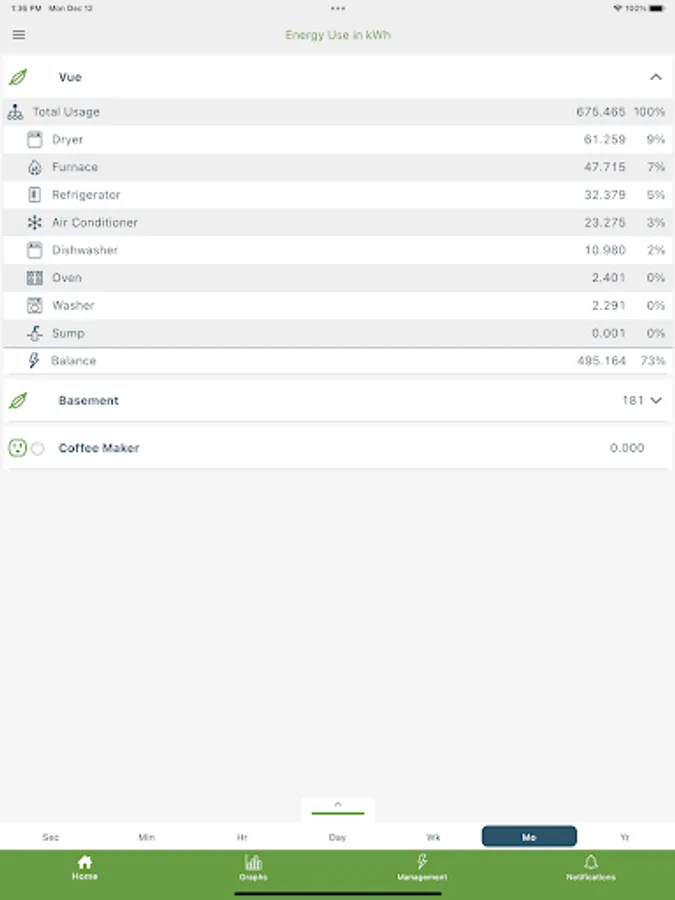Screen dimensions: 675x900
Task: Tap the Refrigerator icon
Action: pos(35,195)
